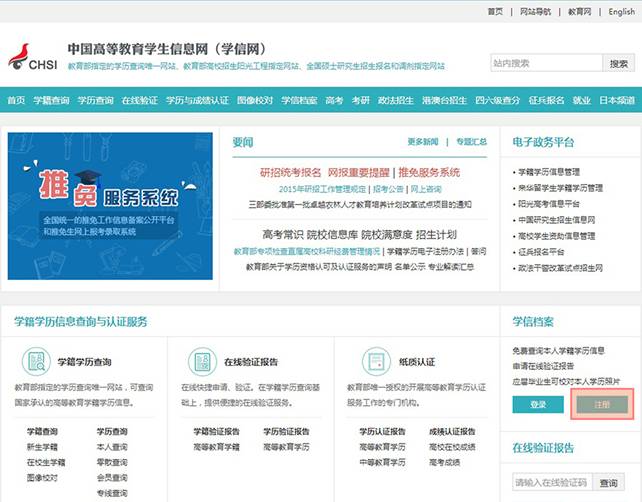Open 中国研究生招生信息网 link
This screenshot has height=502, width=642.
click(557, 220)
